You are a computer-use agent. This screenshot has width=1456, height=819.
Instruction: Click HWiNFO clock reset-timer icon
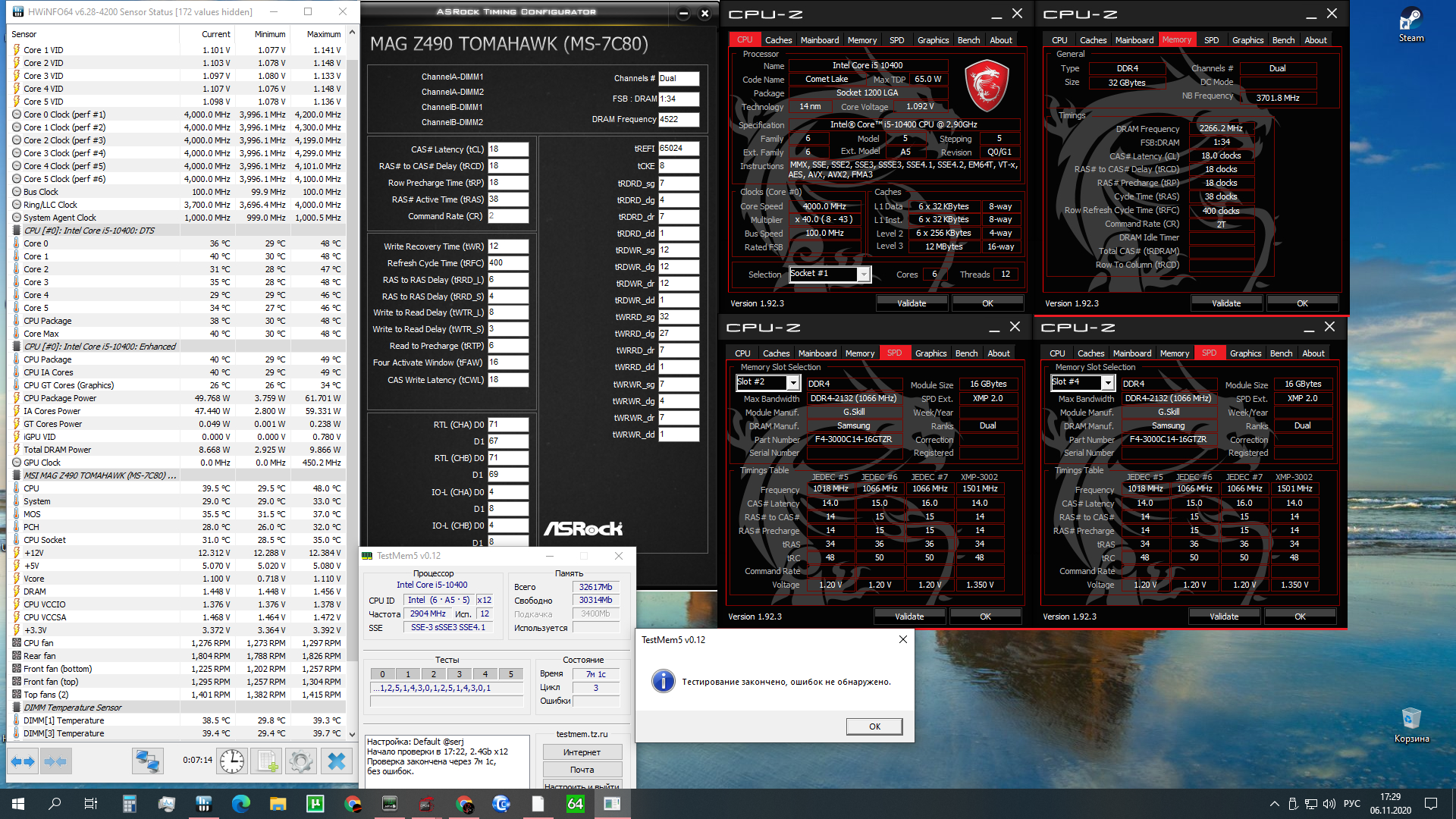tap(232, 761)
